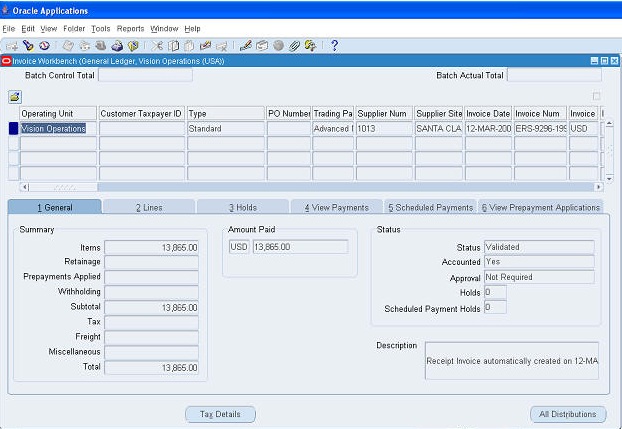Screen dimensions: 622x429
Task: Click the ERS-9296 invoice number cell
Action: pyautogui.click(x=540, y=129)
